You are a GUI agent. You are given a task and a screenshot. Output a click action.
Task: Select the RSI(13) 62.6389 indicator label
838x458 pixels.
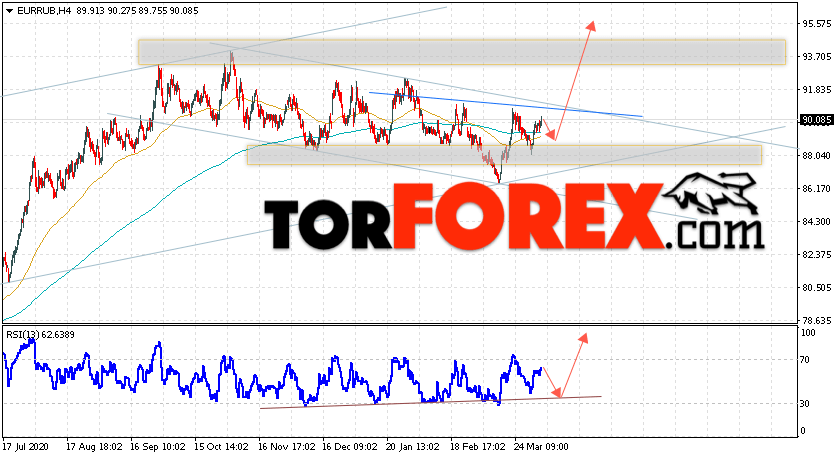click(41, 335)
